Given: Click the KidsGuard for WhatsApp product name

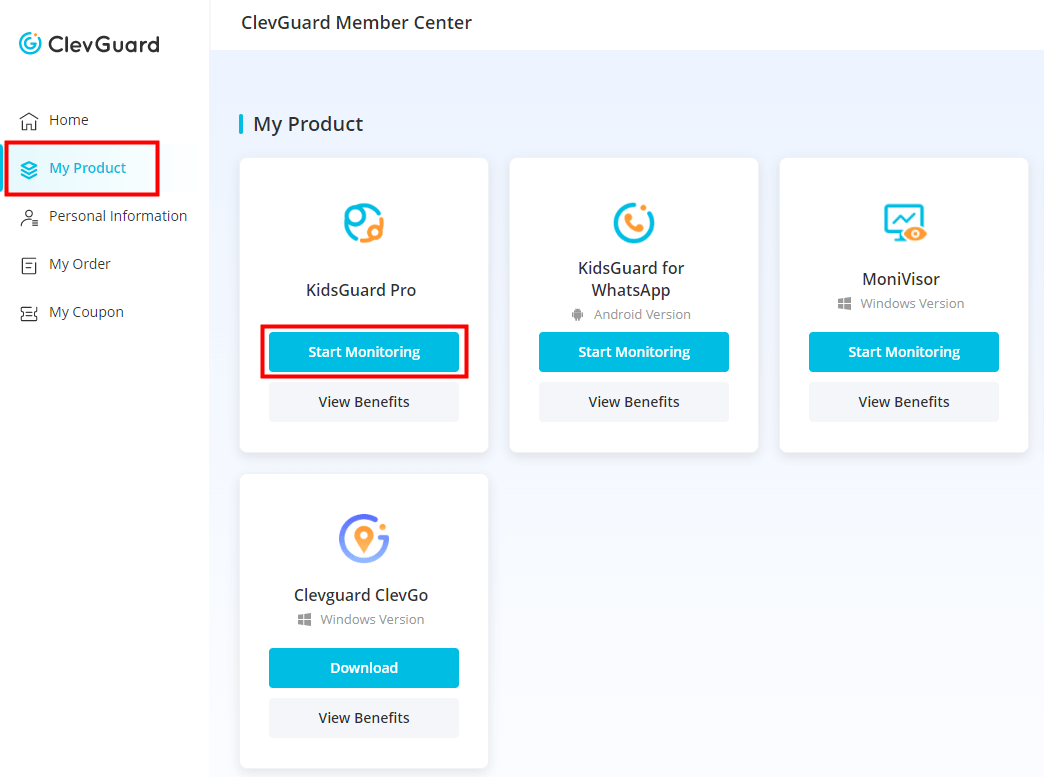Looking at the screenshot, I should pos(631,279).
